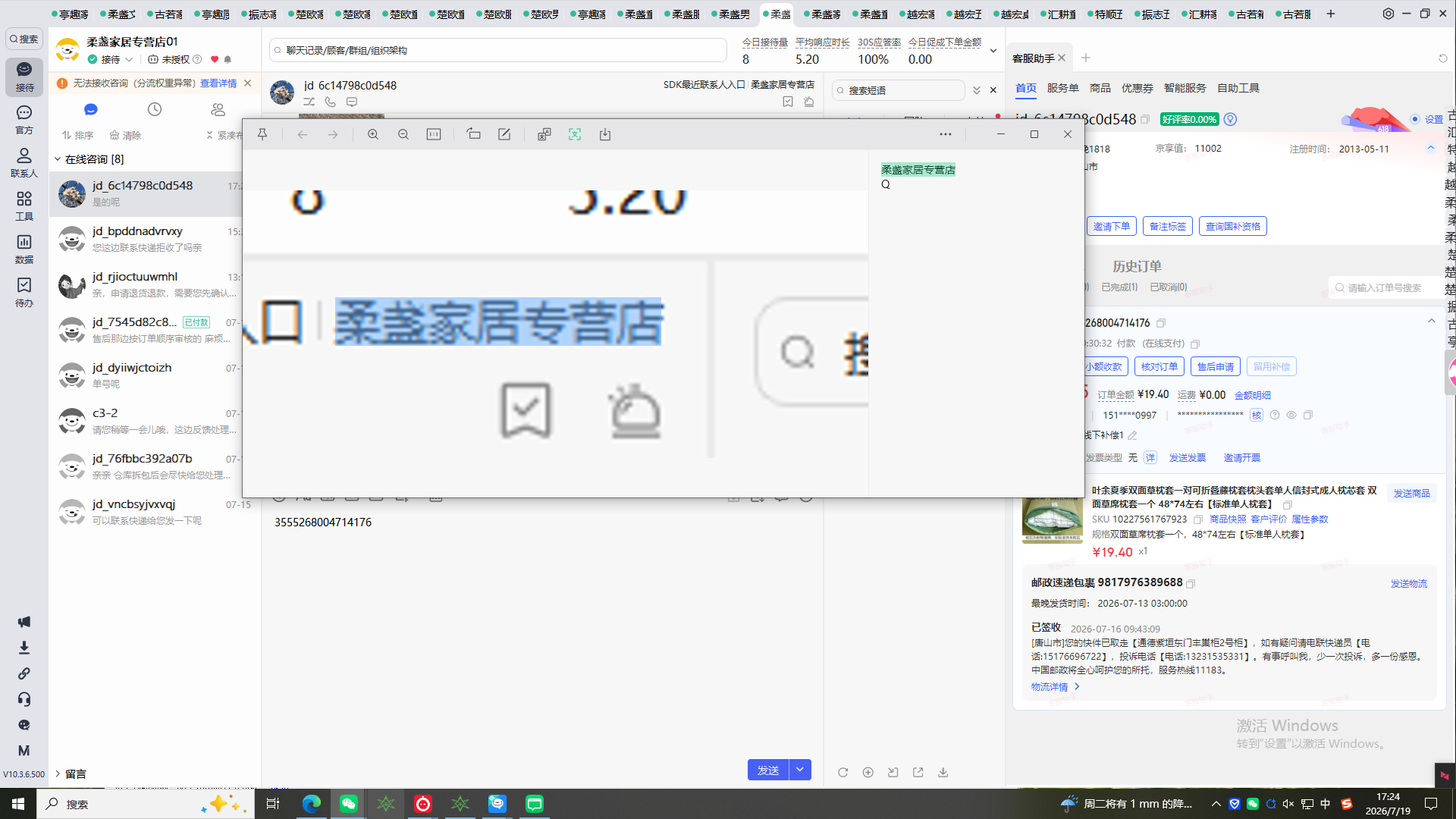Zoom out of the previewed image
Screen dimensions: 1456x819
coord(403,134)
